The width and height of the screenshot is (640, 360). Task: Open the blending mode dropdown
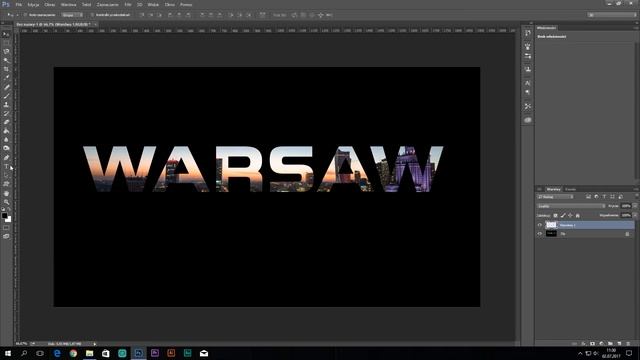(571, 206)
